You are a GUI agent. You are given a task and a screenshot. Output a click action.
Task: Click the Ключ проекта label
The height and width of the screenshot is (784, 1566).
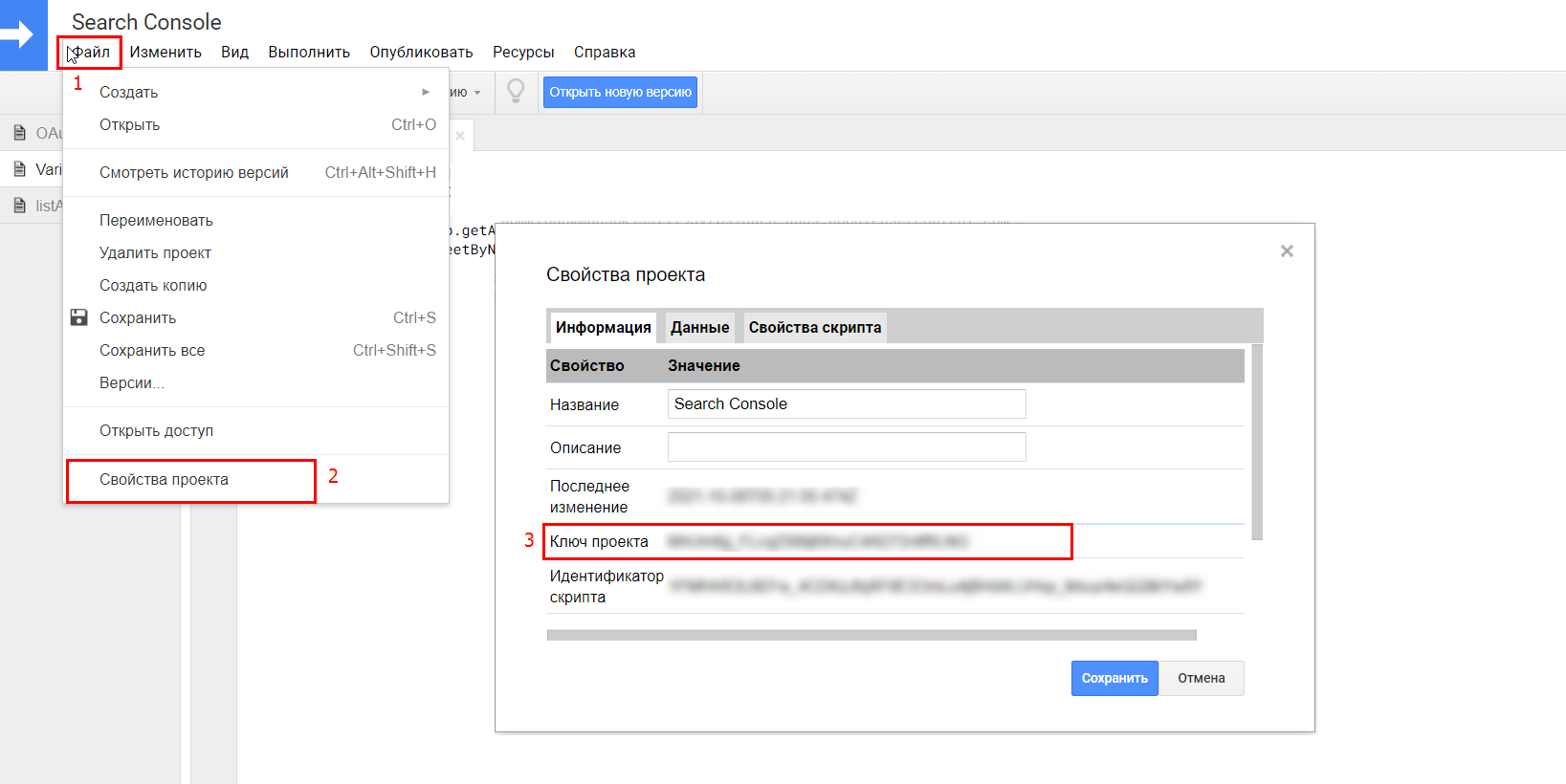[599, 541]
